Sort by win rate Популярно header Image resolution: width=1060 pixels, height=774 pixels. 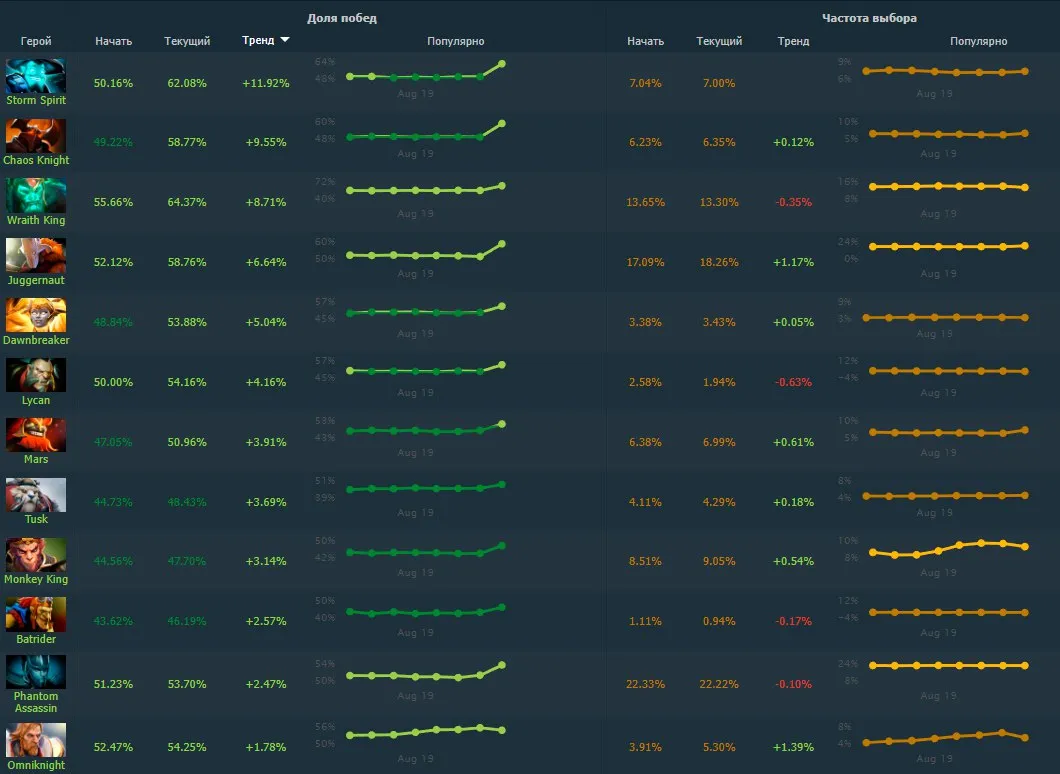[x=456, y=41]
